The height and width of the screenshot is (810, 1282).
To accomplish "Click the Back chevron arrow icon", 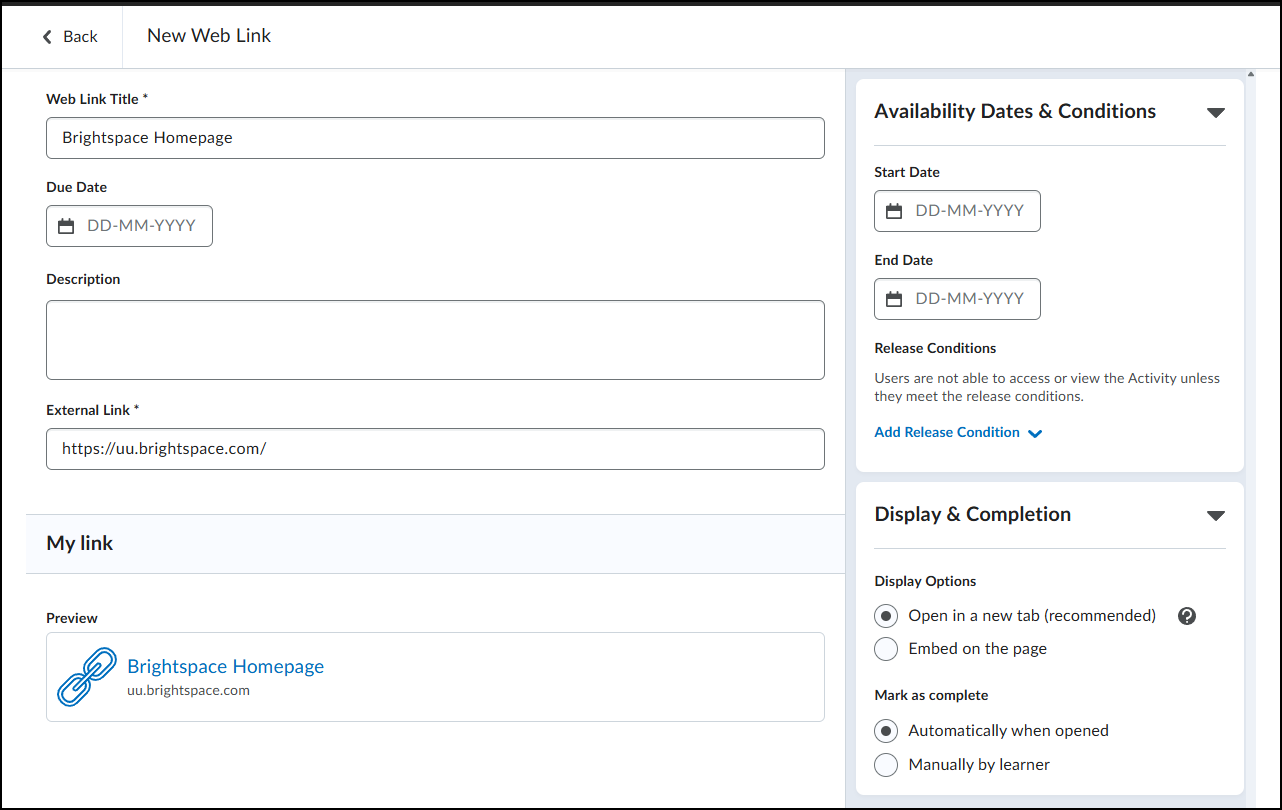I will pyautogui.click(x=46, y=37).
